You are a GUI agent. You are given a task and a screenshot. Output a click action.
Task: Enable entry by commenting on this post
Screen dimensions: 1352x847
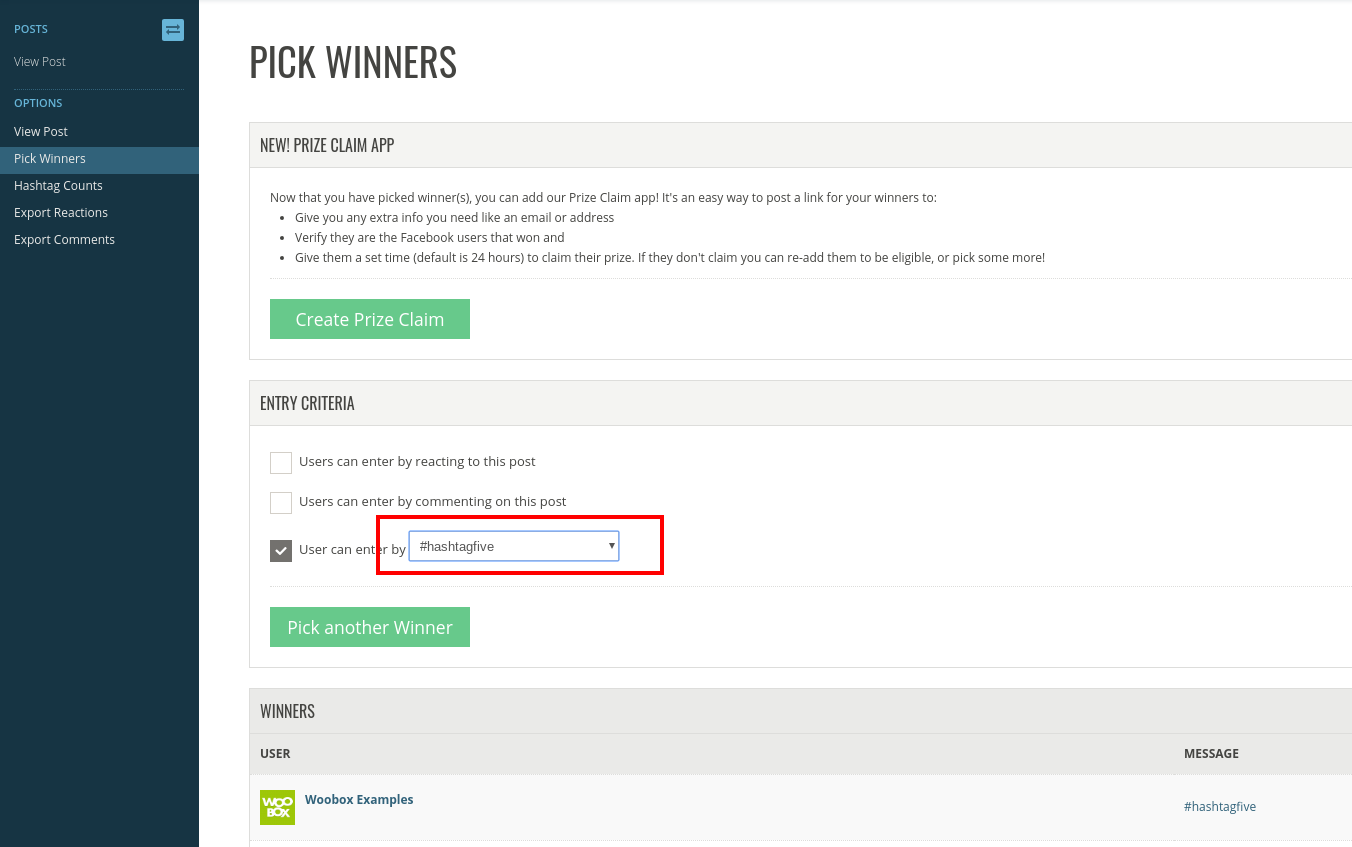pos(281,502)
